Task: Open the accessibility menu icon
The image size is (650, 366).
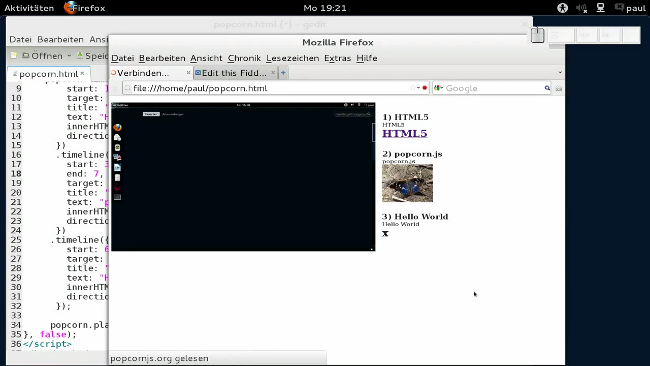Action: coord(562,8)
